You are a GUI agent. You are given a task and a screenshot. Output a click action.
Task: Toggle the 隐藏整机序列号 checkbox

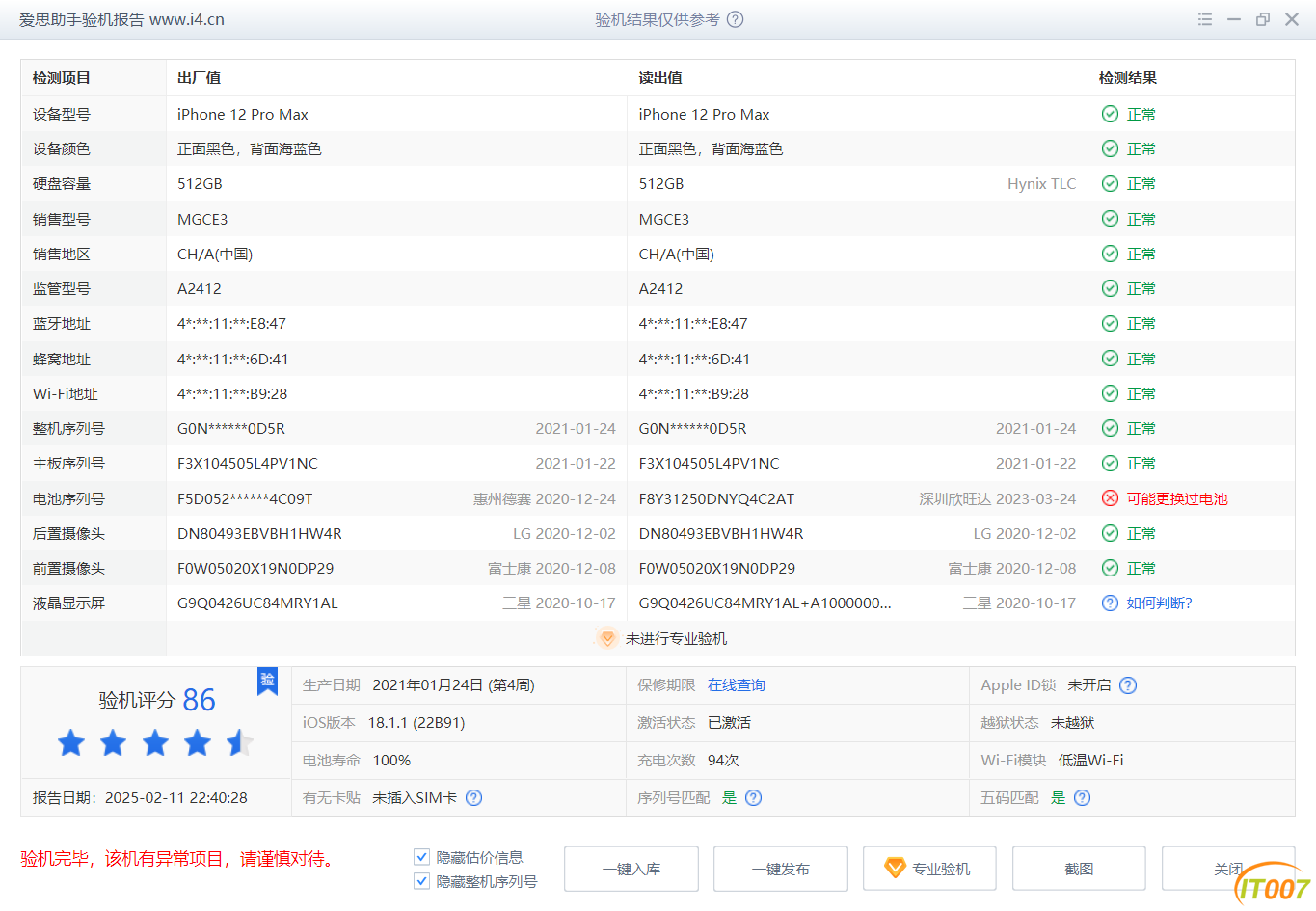point(421,880)
